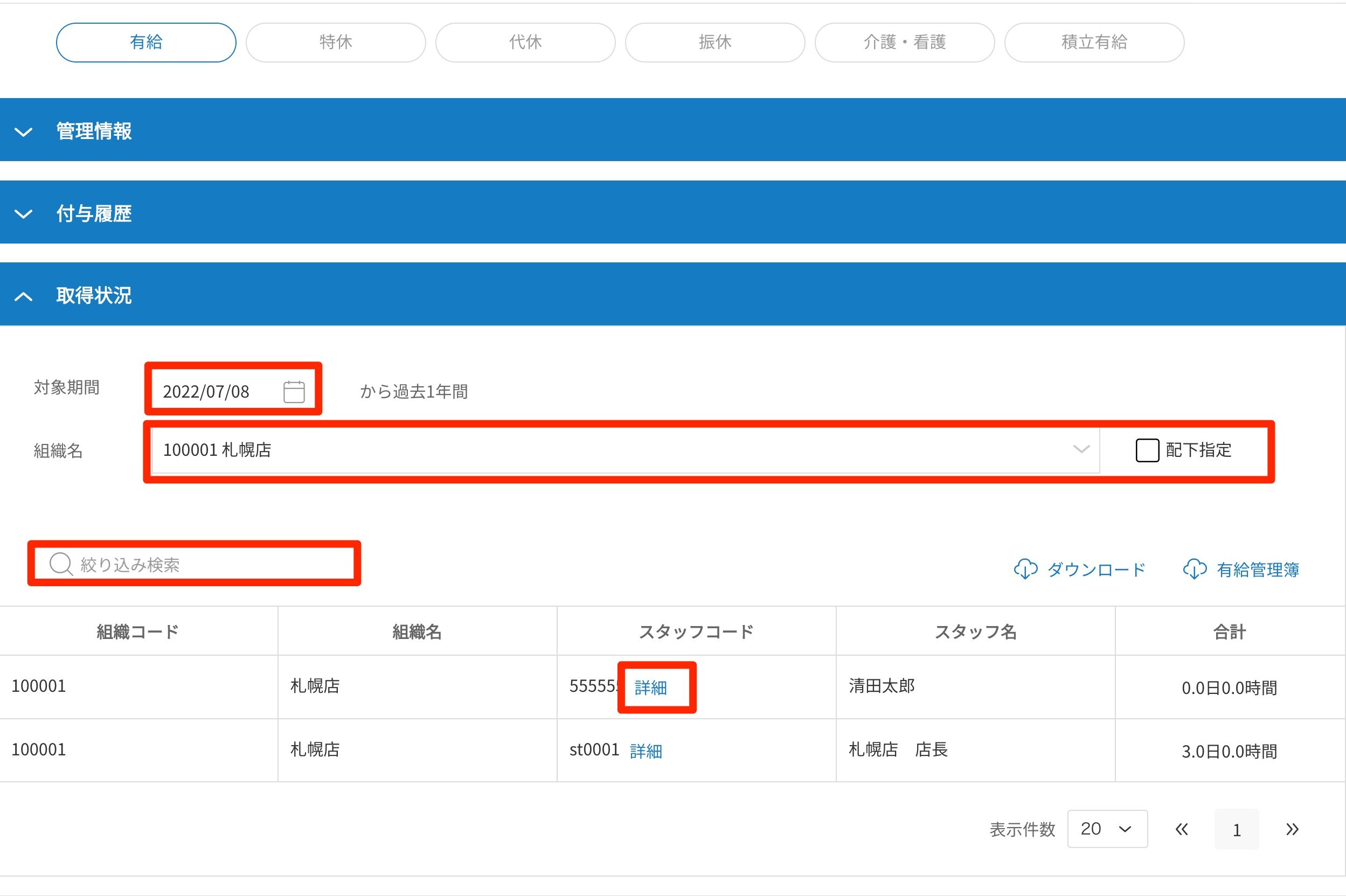1346x896 pixels.
Task: Toggle the 配下指定 checkbox
Action: 1147,450
